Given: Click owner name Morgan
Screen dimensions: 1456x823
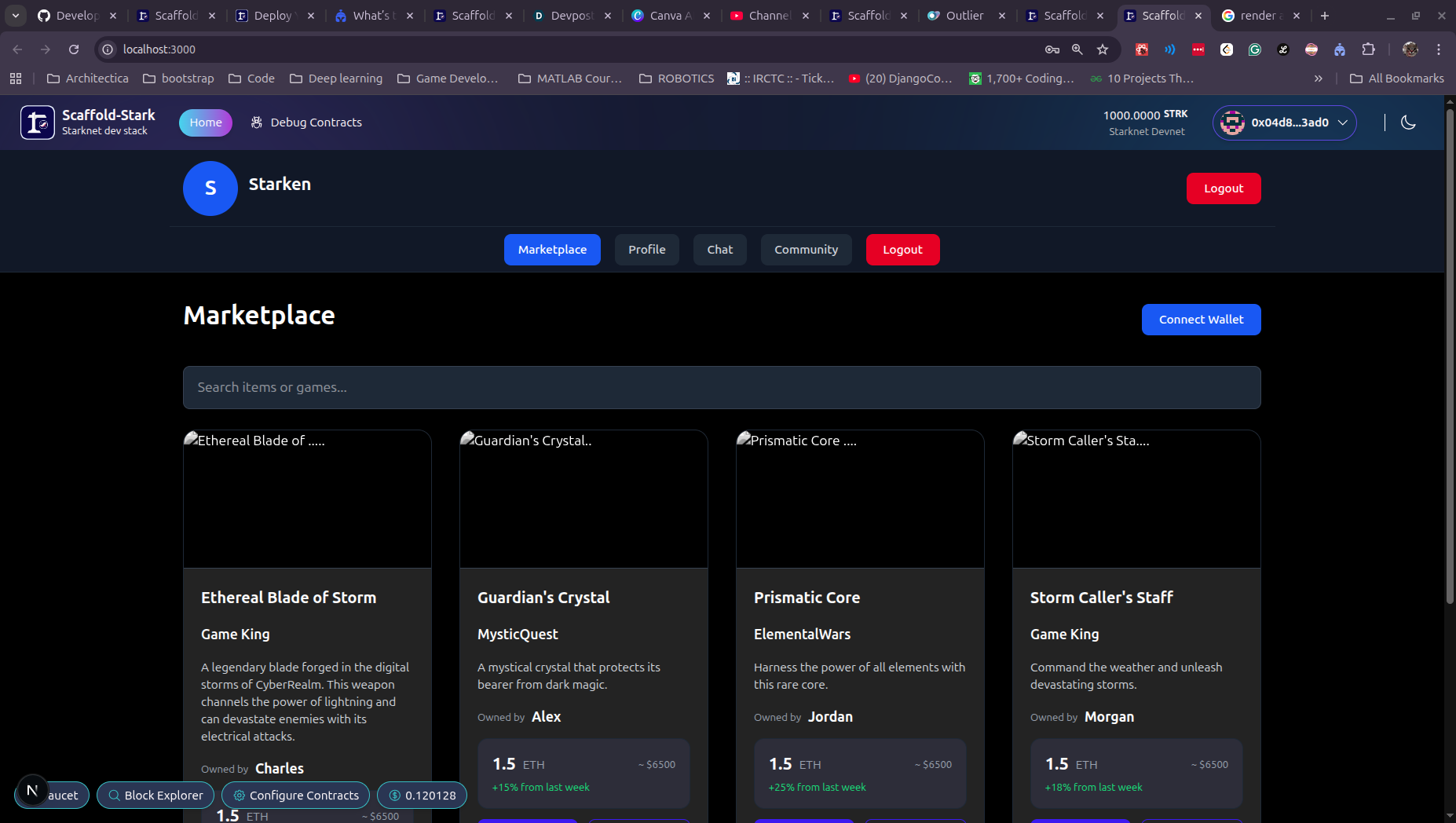Looking at the screenshot, I should pos(1109,717).
